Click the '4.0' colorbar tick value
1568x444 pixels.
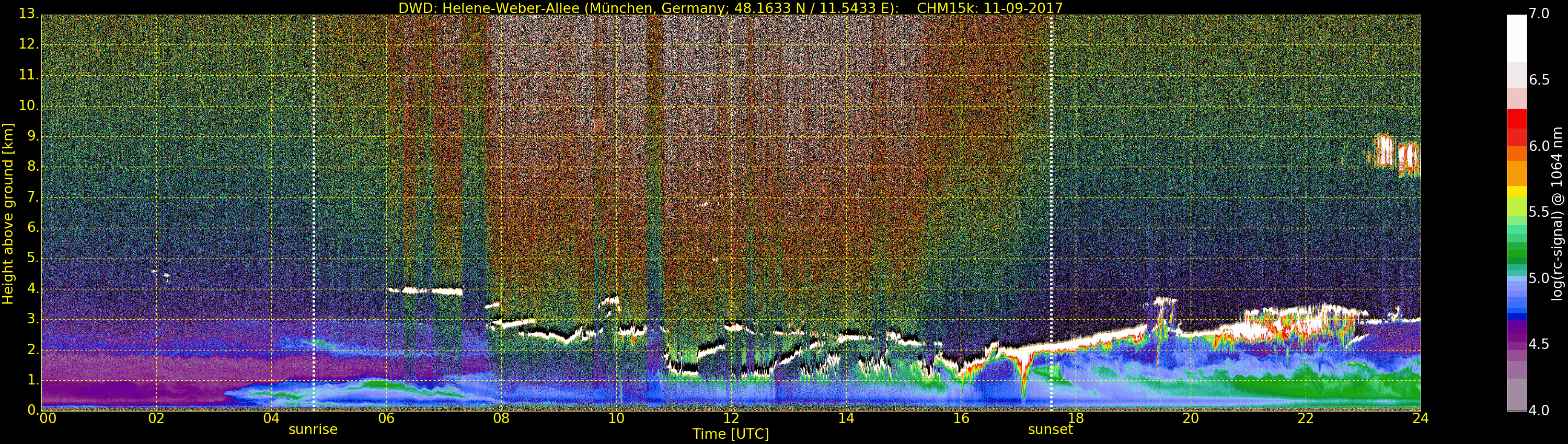pos(1539,411)
